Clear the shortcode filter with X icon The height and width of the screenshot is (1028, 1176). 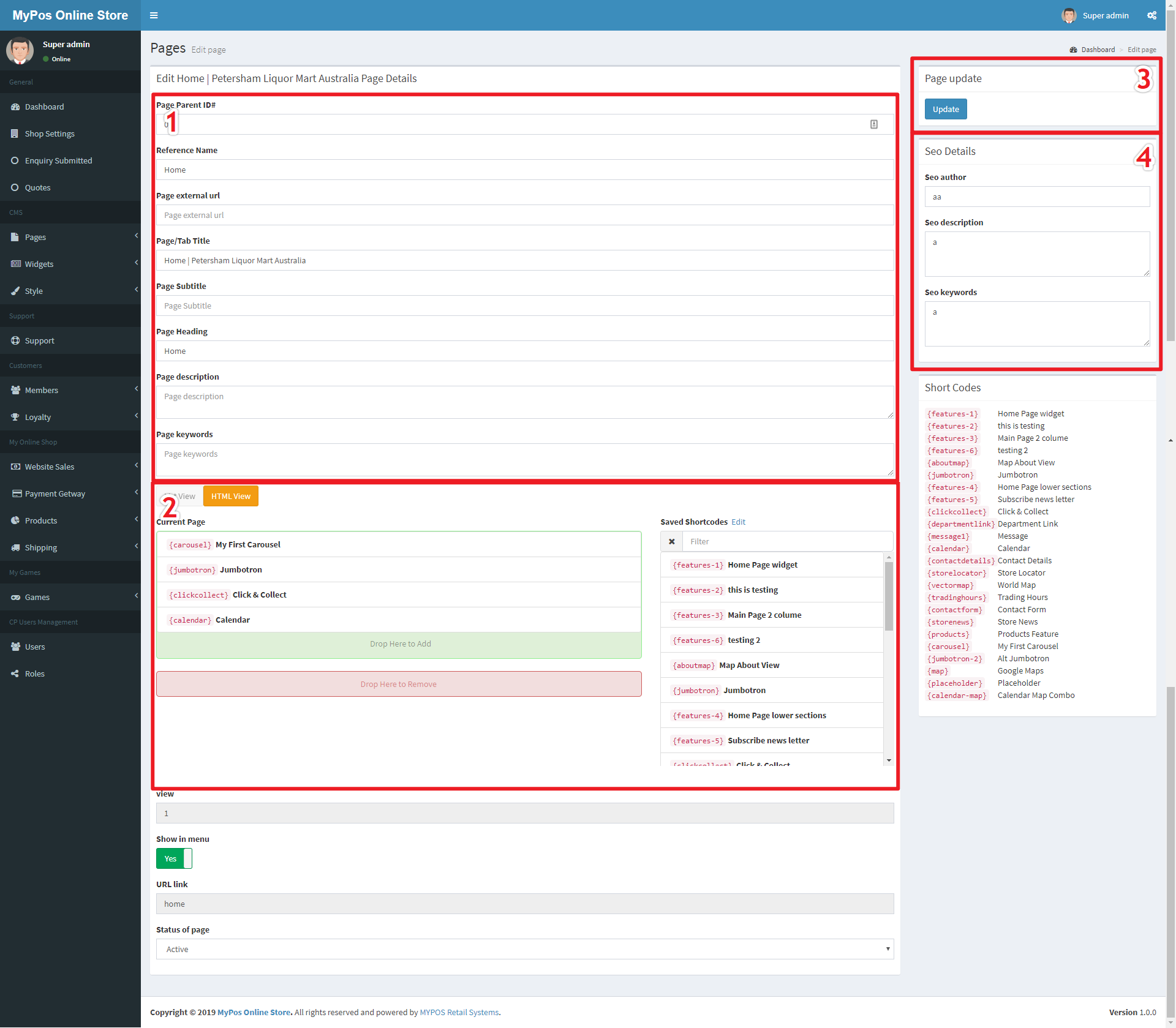pyautogui.click(x=671, y=541)
